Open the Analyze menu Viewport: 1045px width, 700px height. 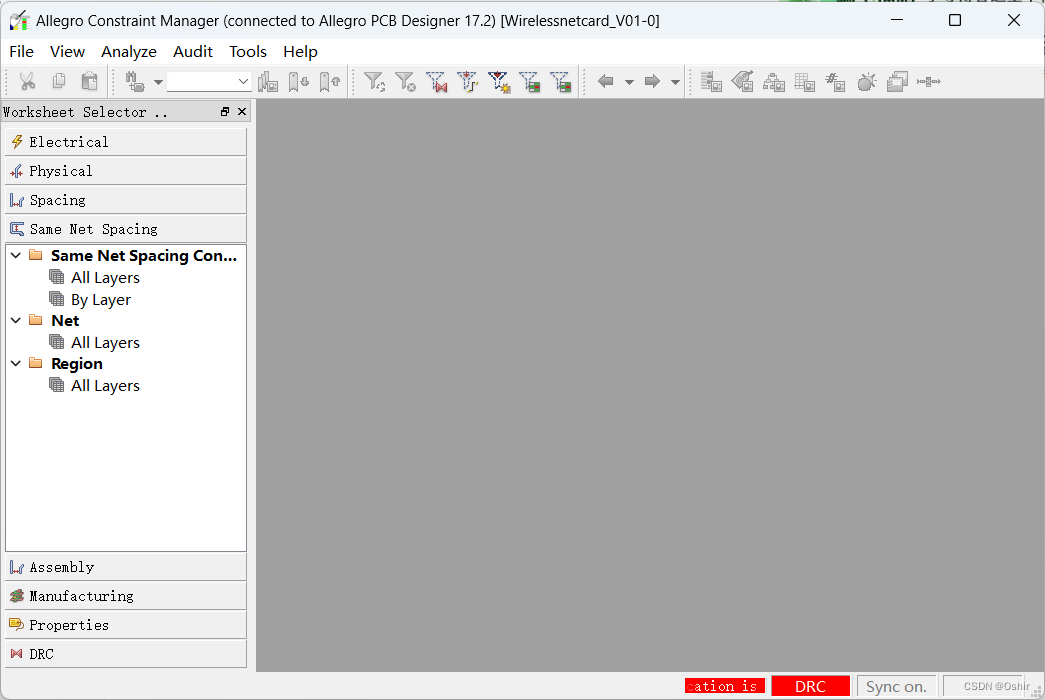click(129, 52)
